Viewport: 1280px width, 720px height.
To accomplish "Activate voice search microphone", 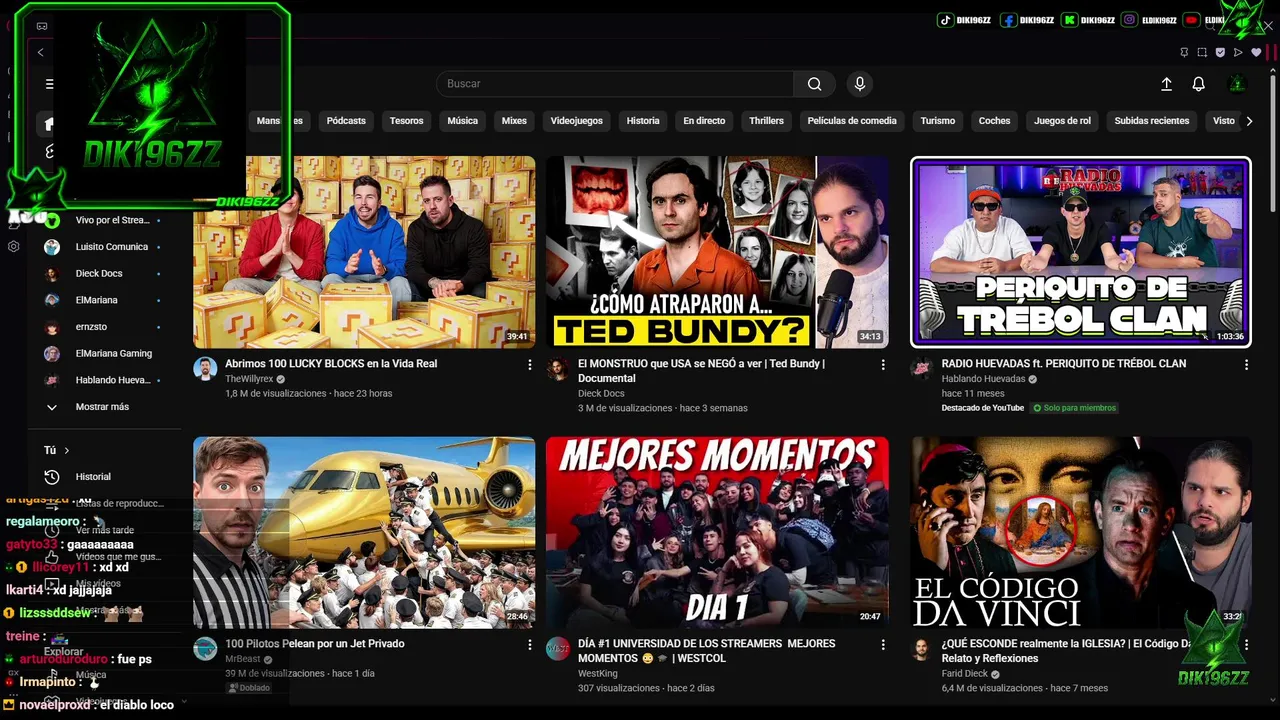I will (x=859, y=84).
